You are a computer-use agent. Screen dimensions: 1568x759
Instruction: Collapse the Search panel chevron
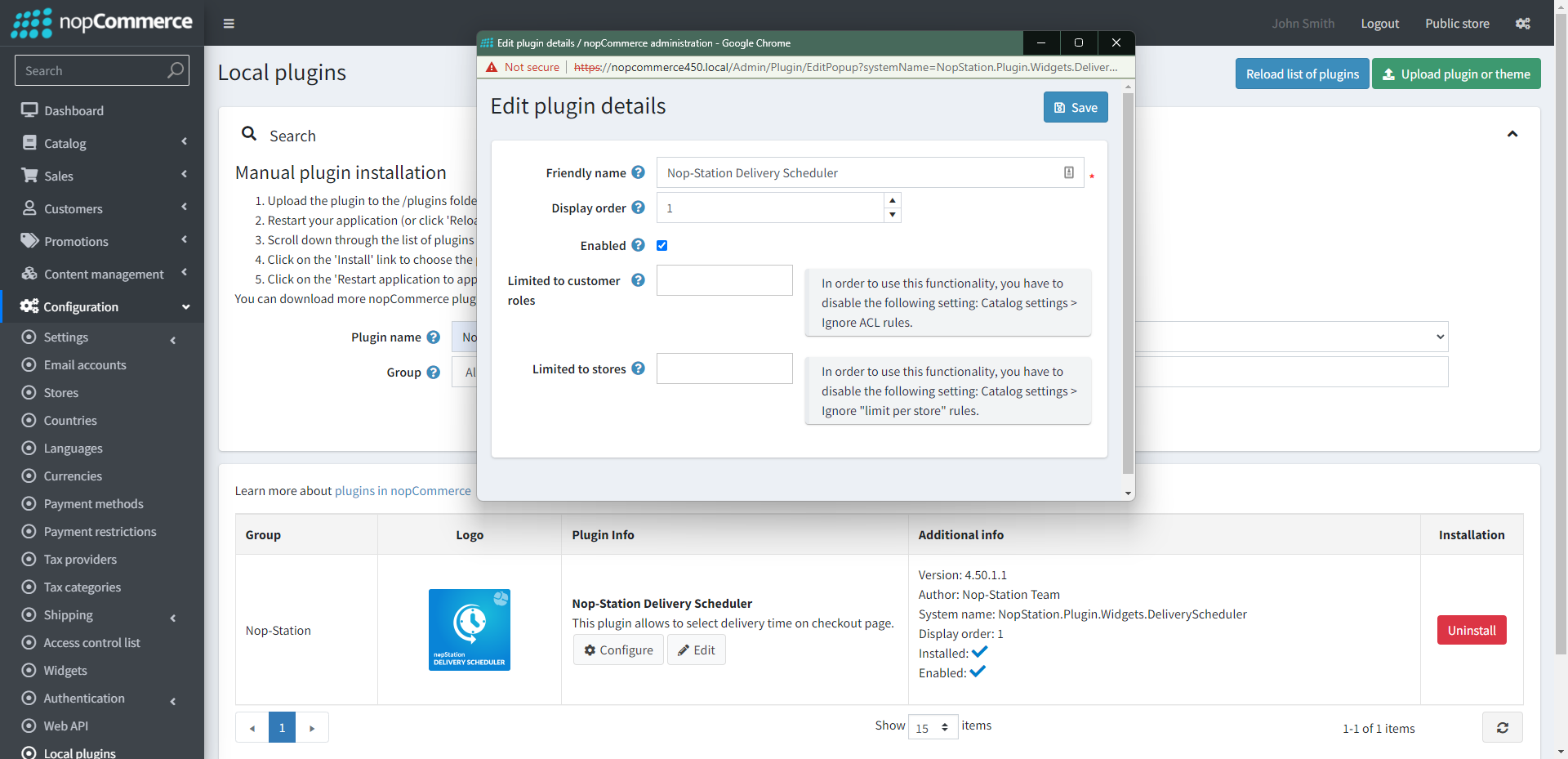1512,134
